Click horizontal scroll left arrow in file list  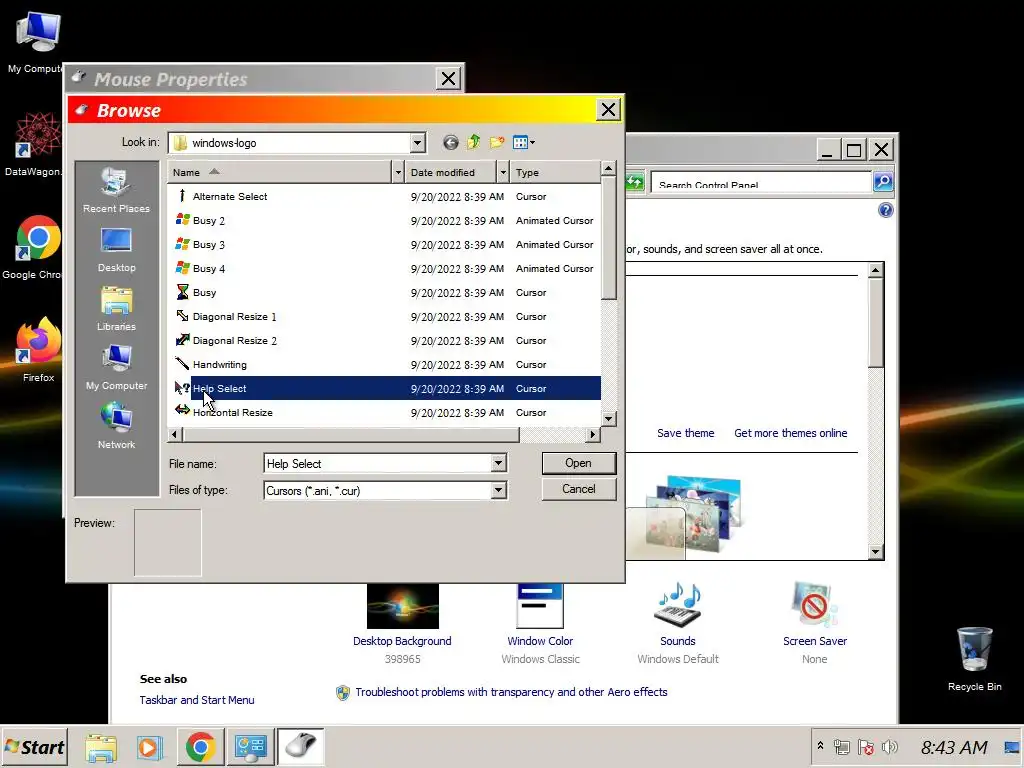tap(175, 434)
